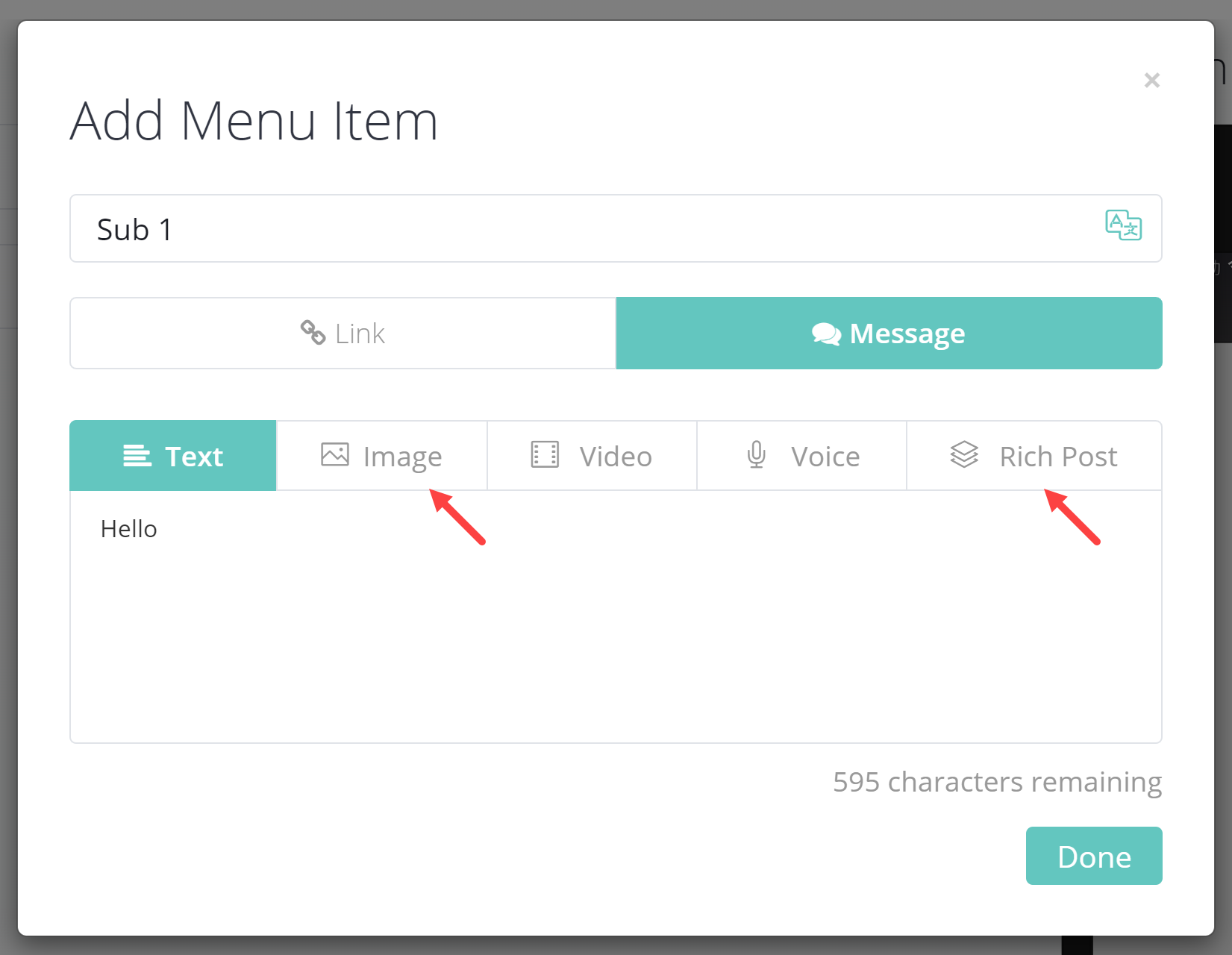Click the characters remaining counter text
The width and height of the screenshot is (1232, 955).
click(x=997, y=782)
